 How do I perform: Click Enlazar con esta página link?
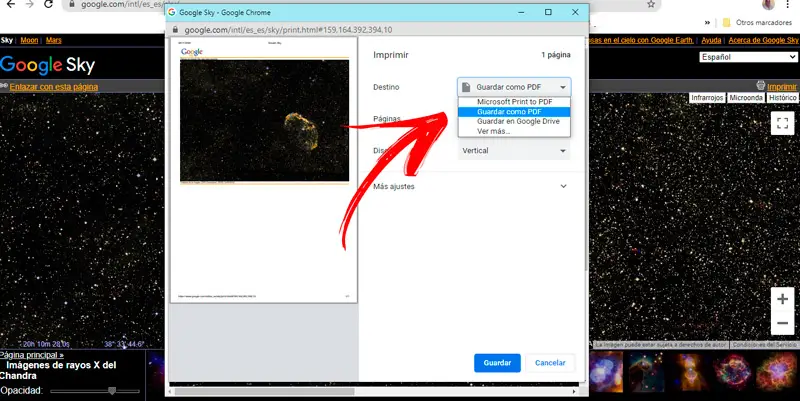coord(54,87)
